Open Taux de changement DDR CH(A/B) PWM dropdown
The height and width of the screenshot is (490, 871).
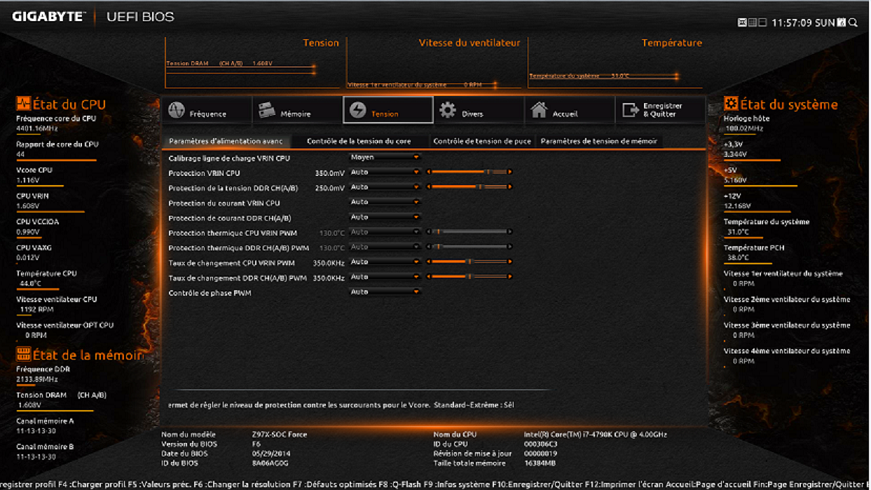[x=384, y=277]
